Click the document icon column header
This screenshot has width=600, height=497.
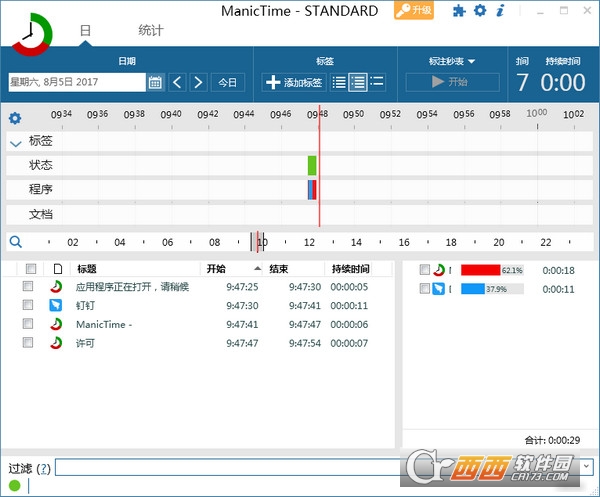pos(58,269)
